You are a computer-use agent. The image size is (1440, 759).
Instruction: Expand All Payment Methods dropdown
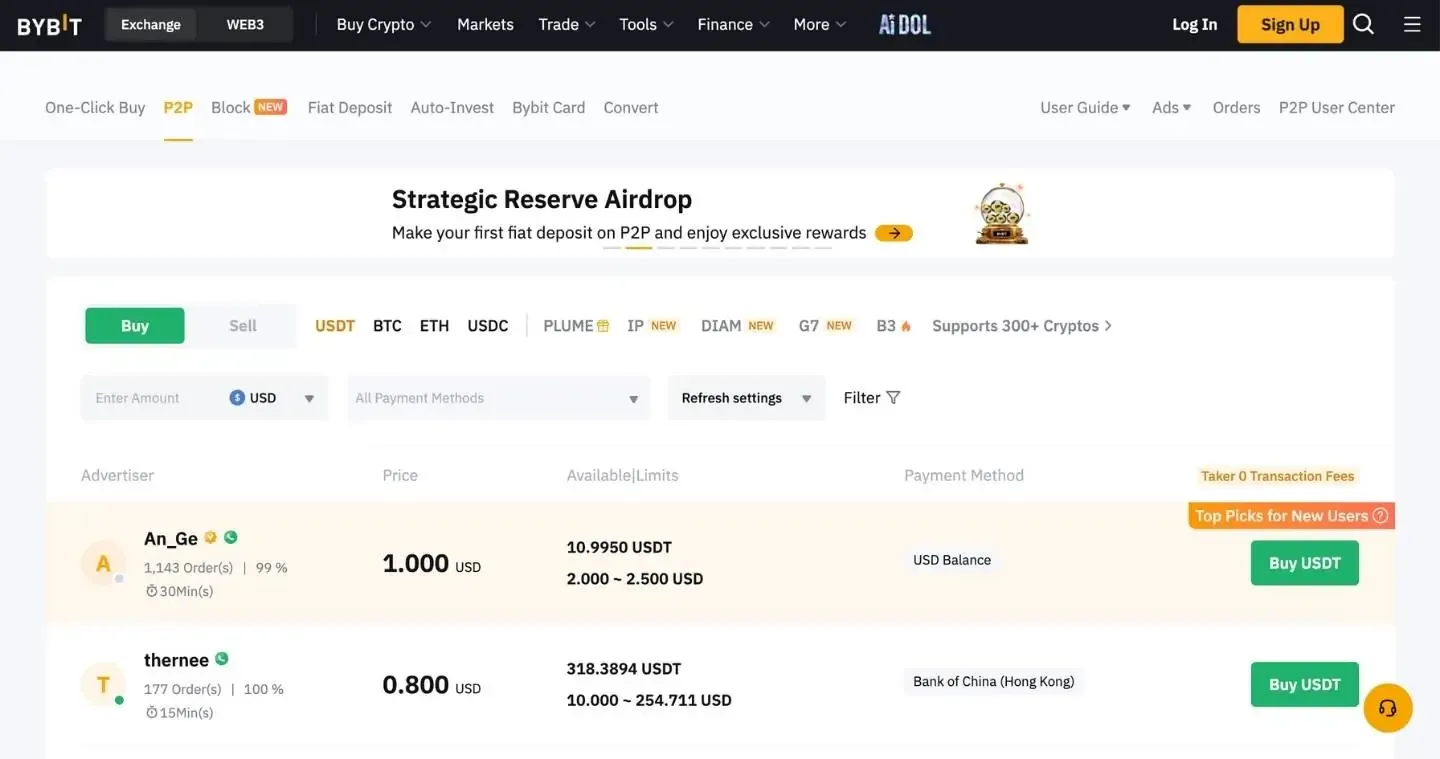coord(498,398)
